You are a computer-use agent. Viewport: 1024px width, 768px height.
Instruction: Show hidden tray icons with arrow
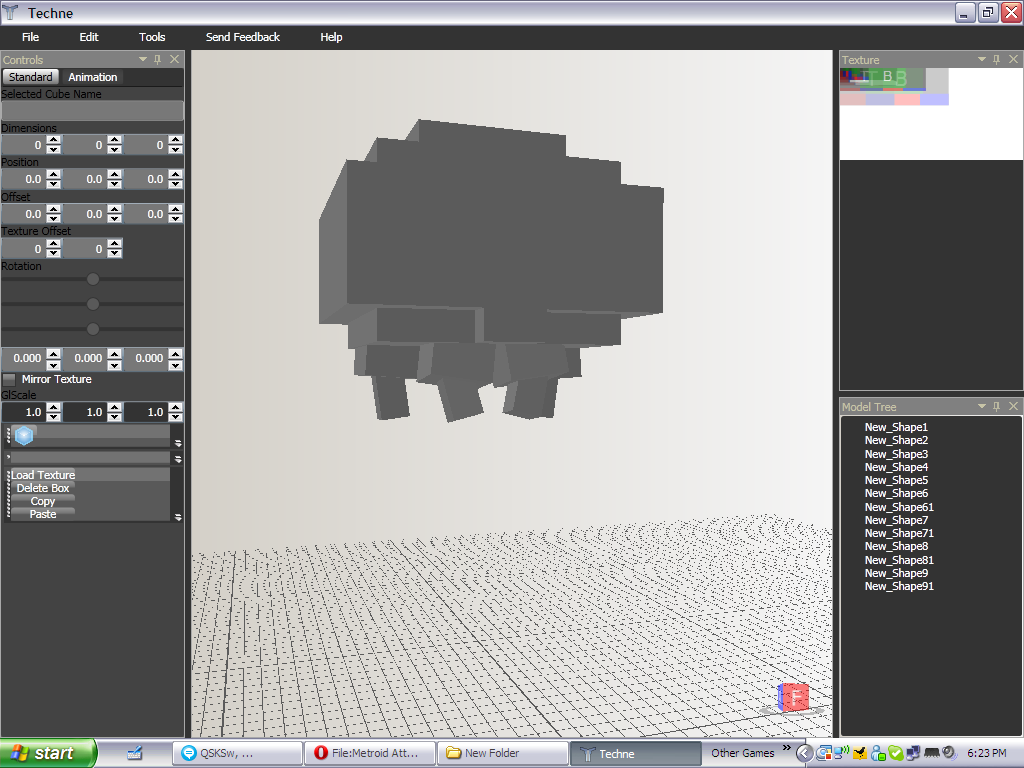804,753
